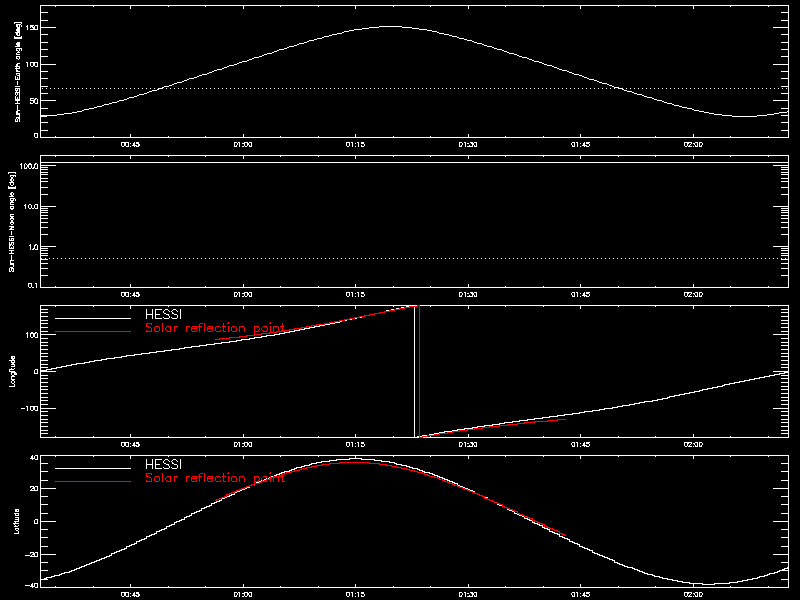Click 01:15 time label under Sun-HESSI-Earth plot
800x600 pixels.
click(x=355, y=145)
